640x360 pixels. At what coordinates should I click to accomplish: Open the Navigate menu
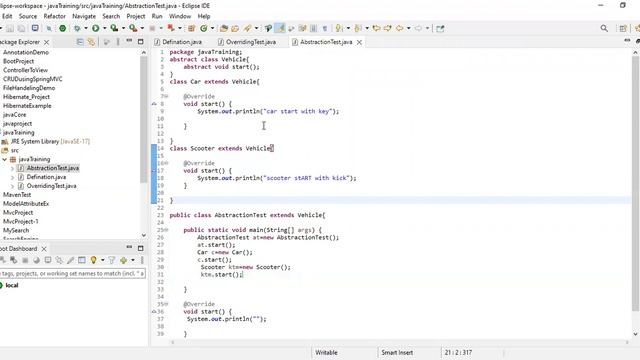84,16
